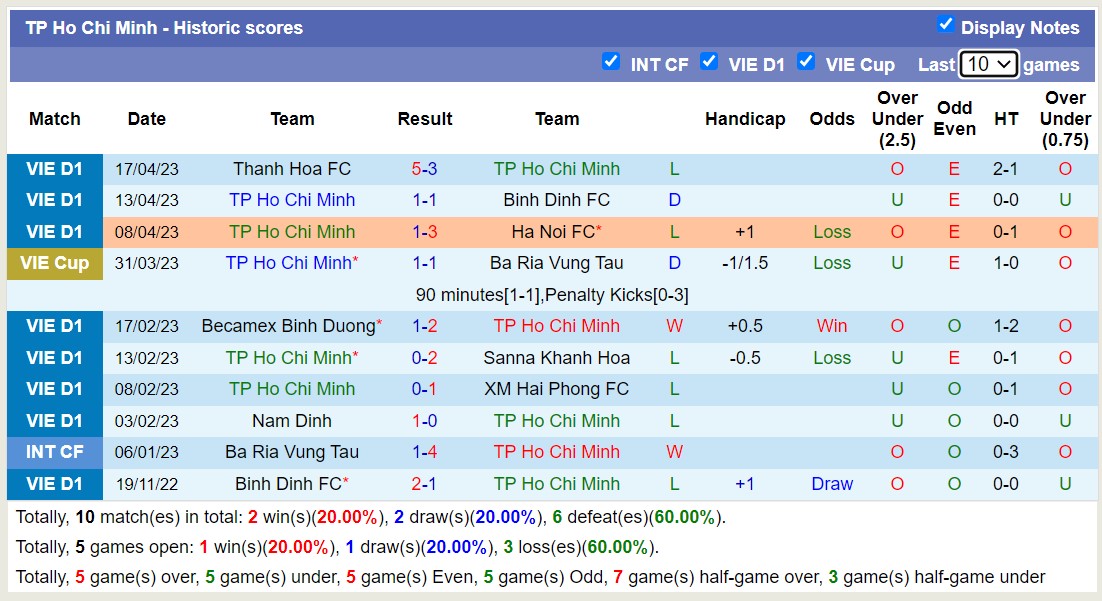Select the VIE D1 badge for 08/02/23
The width and height of the screenshot is (1102, 601).
click(x=55, y=389)
